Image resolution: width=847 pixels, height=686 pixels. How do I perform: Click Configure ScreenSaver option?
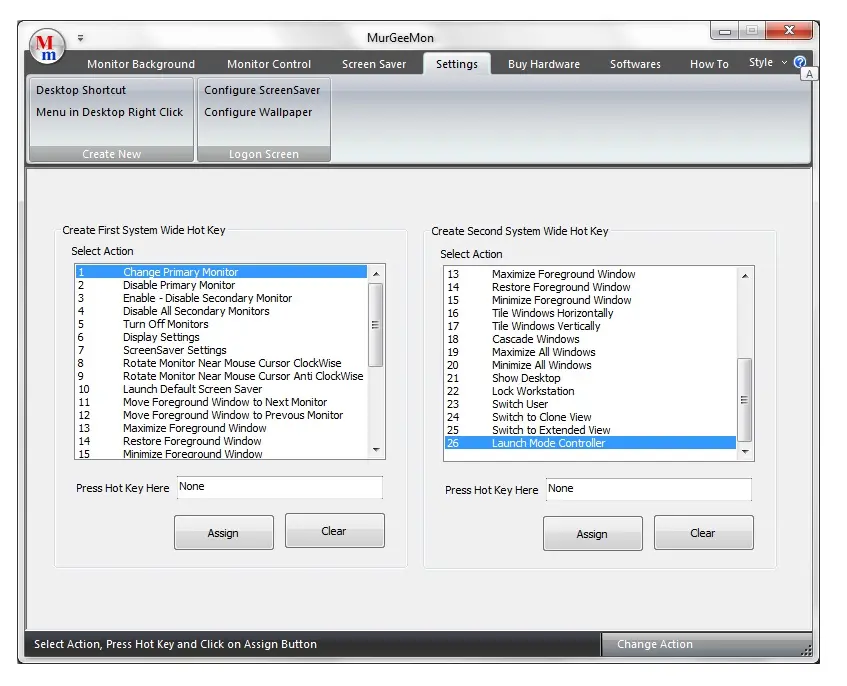pos(262,90)
